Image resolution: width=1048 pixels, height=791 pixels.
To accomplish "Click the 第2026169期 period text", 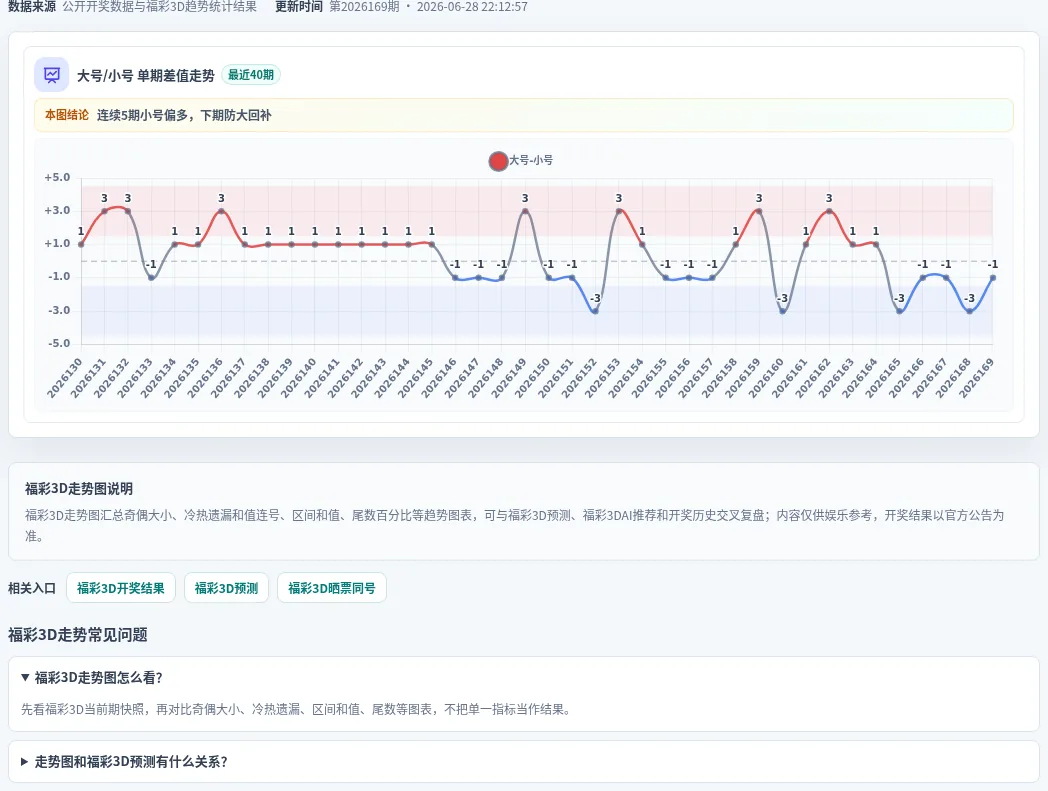I will coord(364,7).
